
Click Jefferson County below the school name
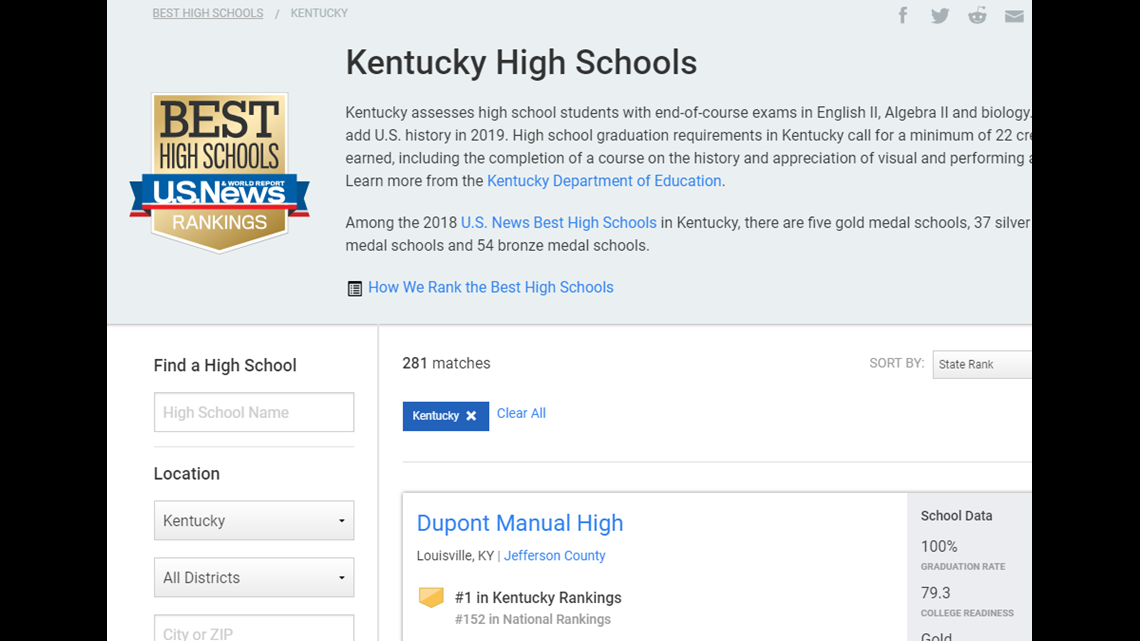point(554,555)
